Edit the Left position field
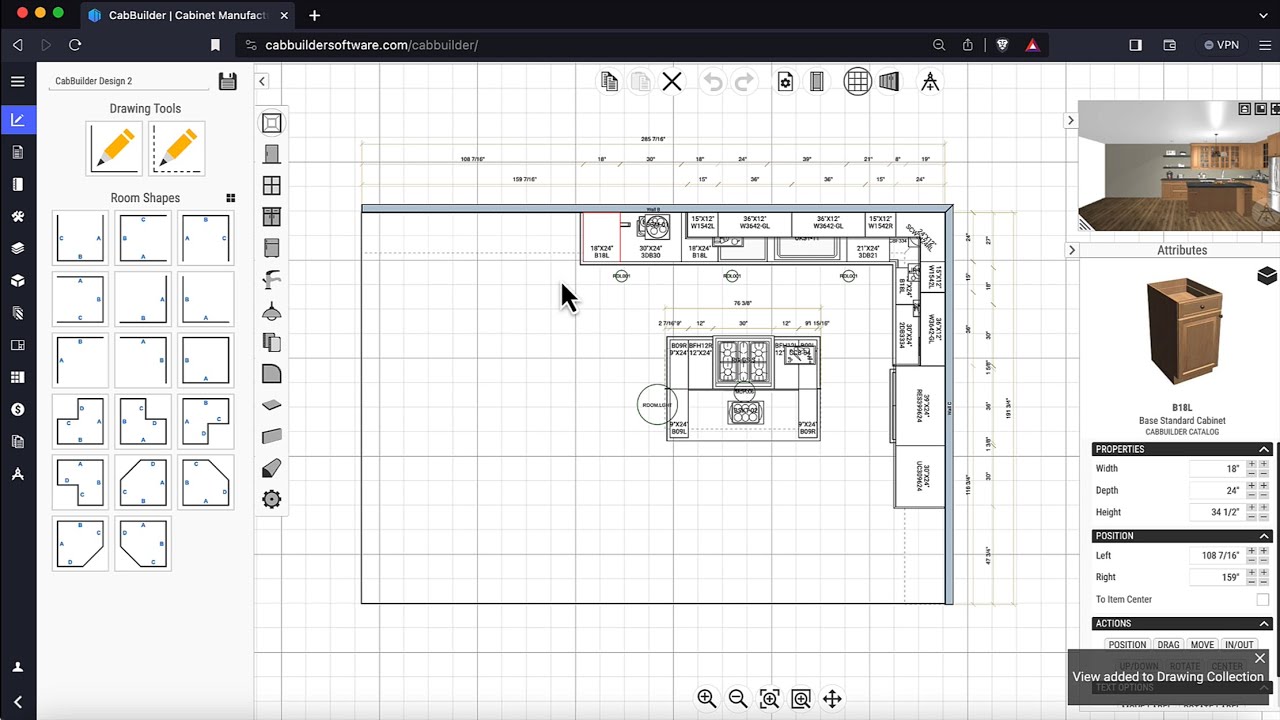The image size is (1280, 720). click(1216, 556)
